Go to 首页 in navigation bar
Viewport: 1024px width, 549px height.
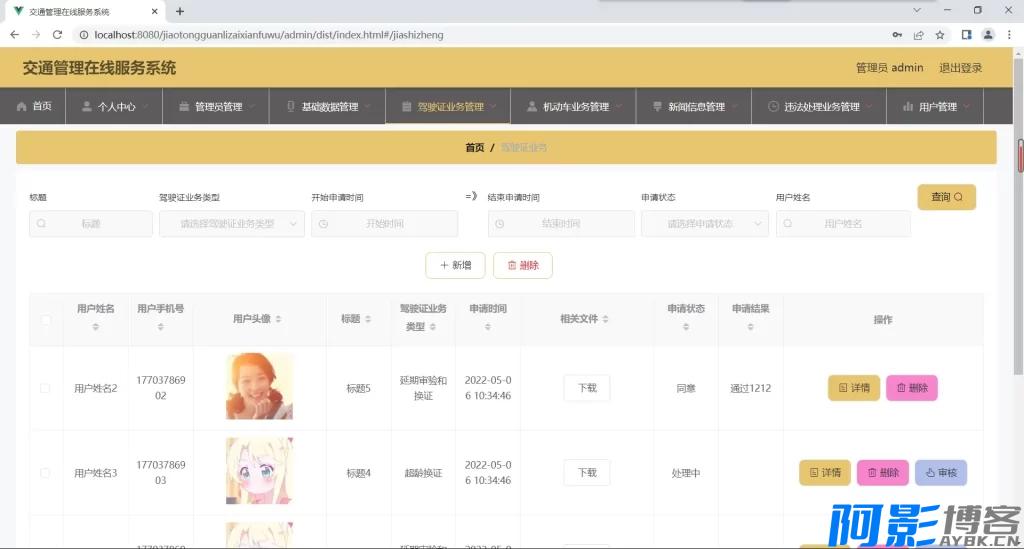click(33, 106)
